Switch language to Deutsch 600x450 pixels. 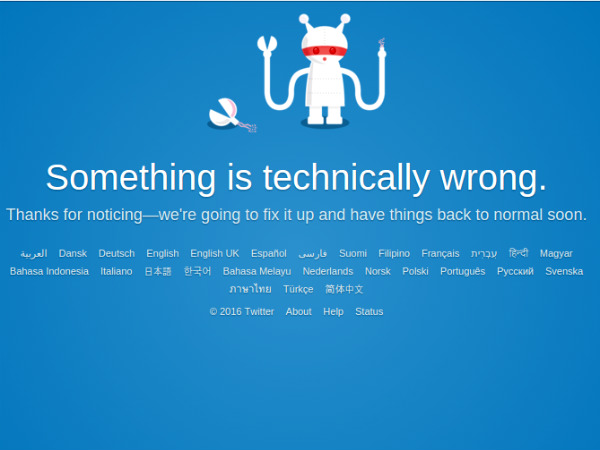116,253
